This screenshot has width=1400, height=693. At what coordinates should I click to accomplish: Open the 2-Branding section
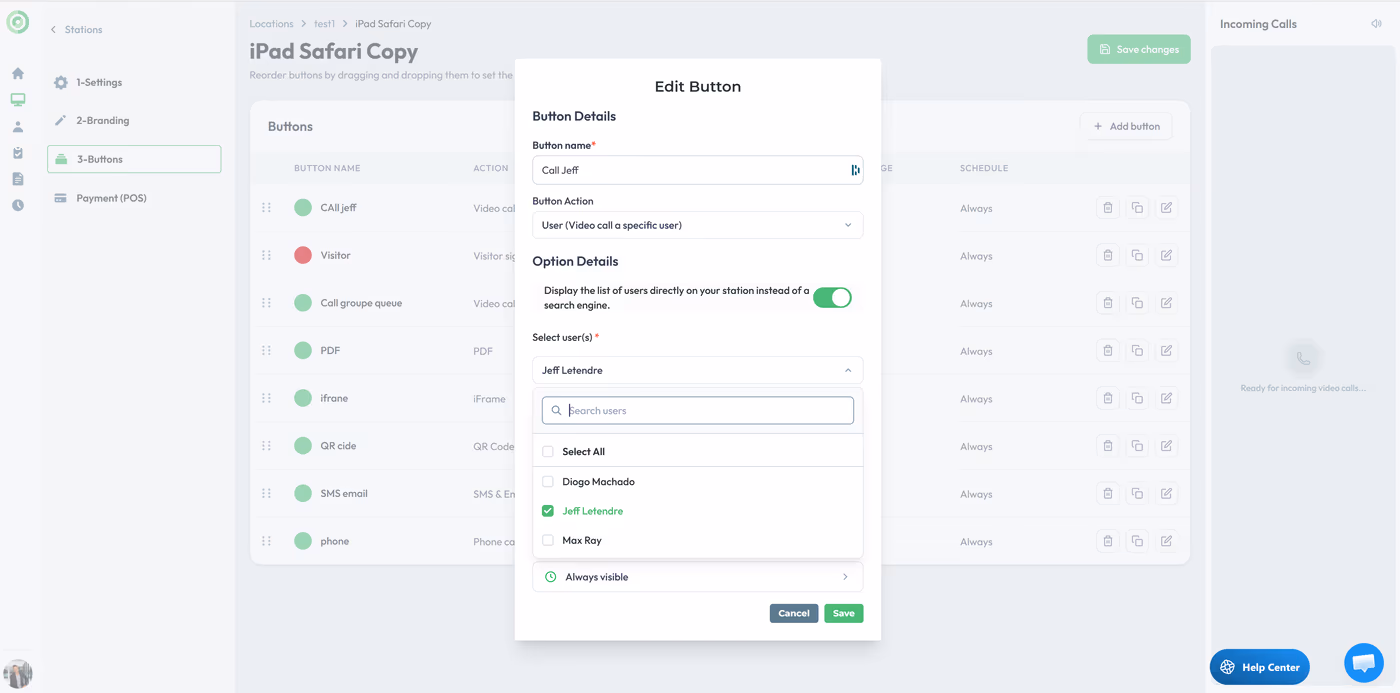pyautogui.click(x=134, y=120)
